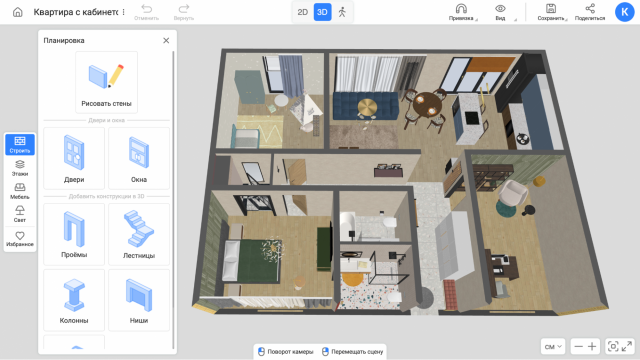Open project options three-dot menu
Image resolution: width=640 pixels, height=360 pixels.
click(124, 12)
